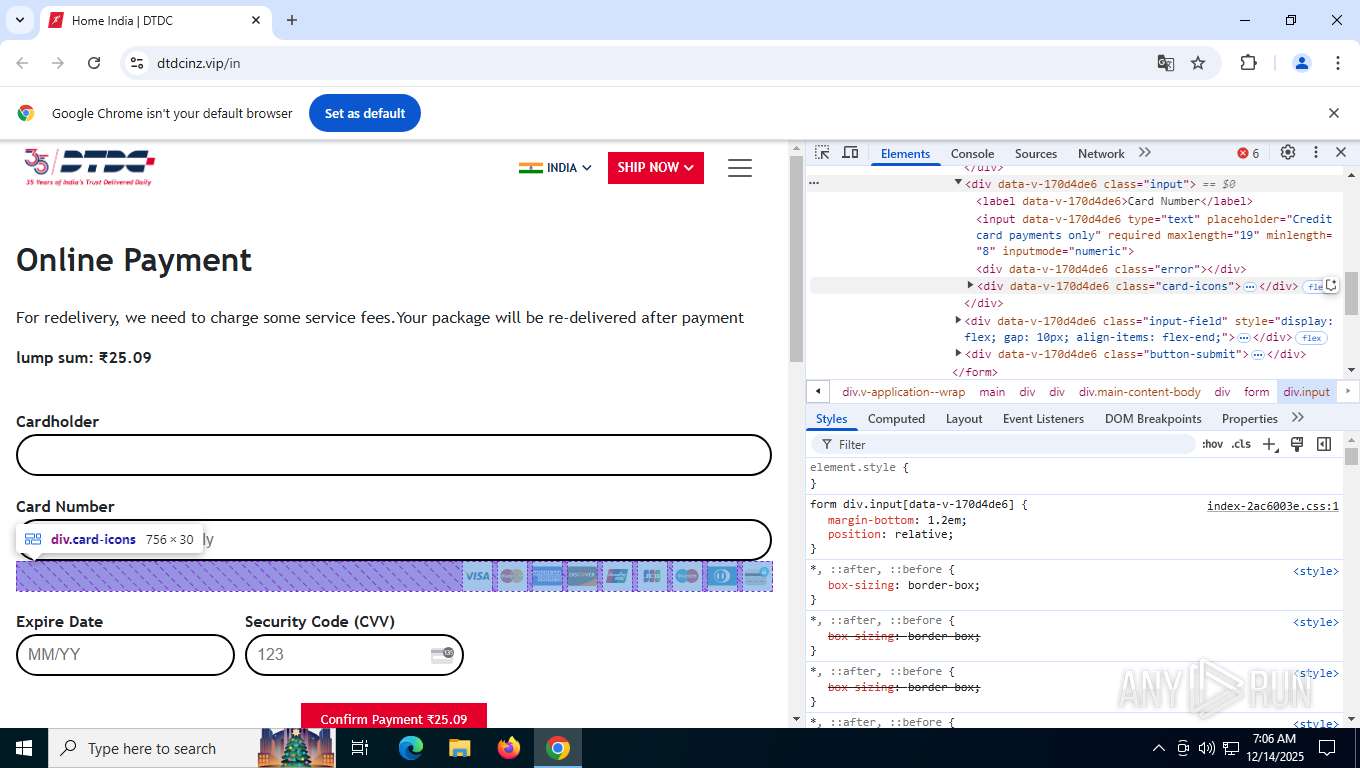Expand collapsed children ellipsis of card-icons

(x=1250, y=286)
